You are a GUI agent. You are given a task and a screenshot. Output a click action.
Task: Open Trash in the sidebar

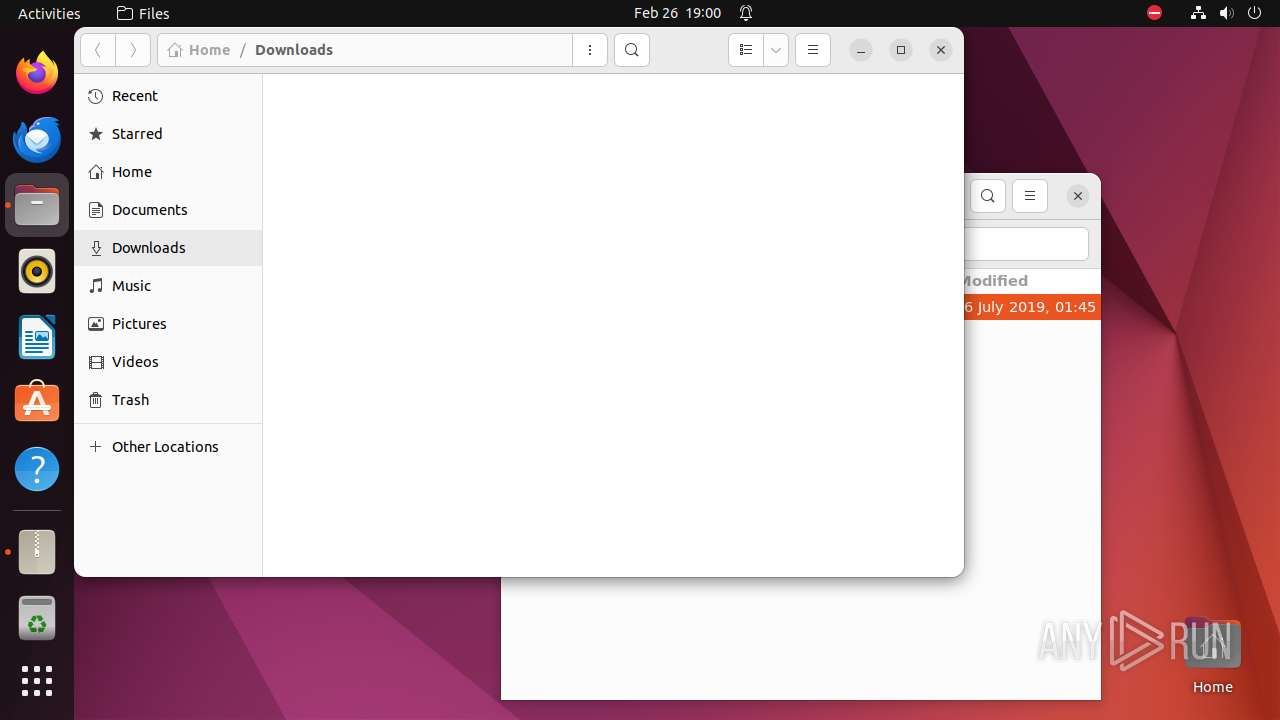click(168, 400)
